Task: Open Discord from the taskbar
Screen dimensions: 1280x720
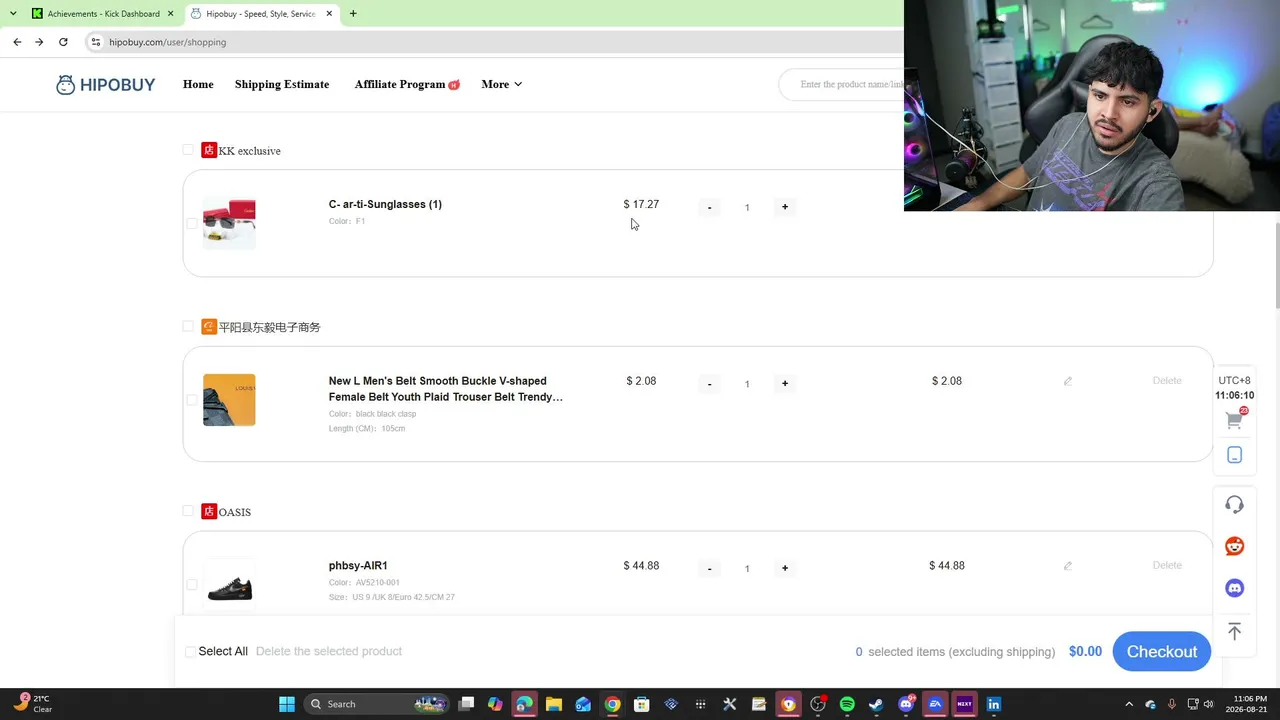Action: [x=906, y=704]
